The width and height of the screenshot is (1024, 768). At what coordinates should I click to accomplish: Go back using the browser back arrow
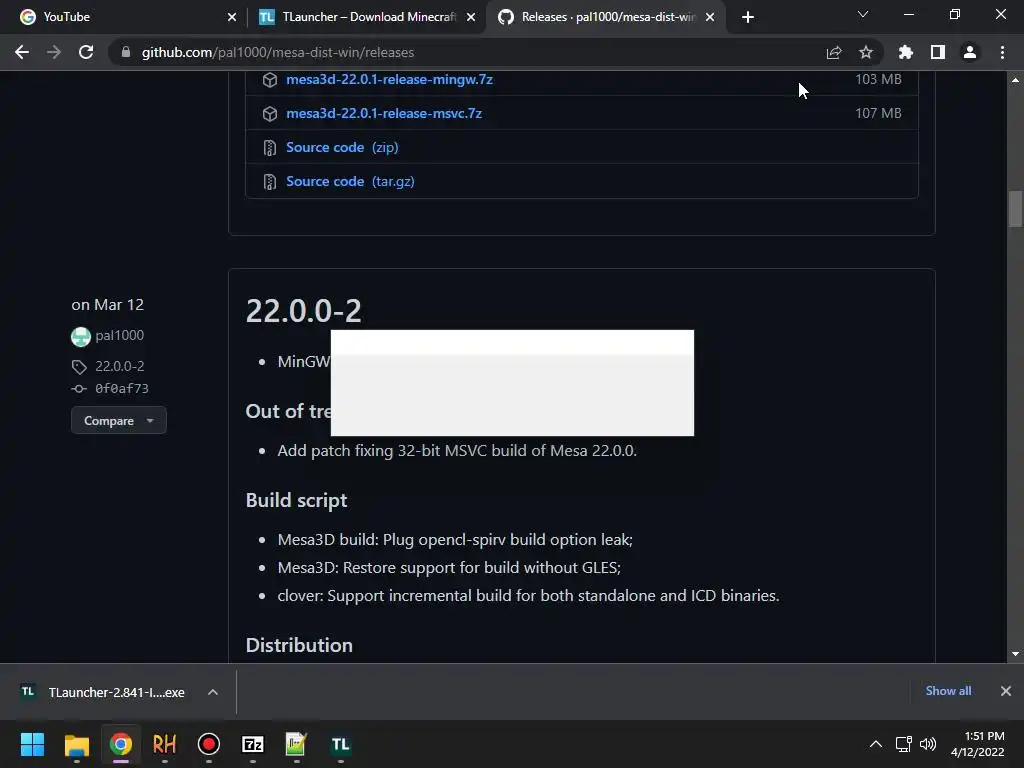click(22, 52)
